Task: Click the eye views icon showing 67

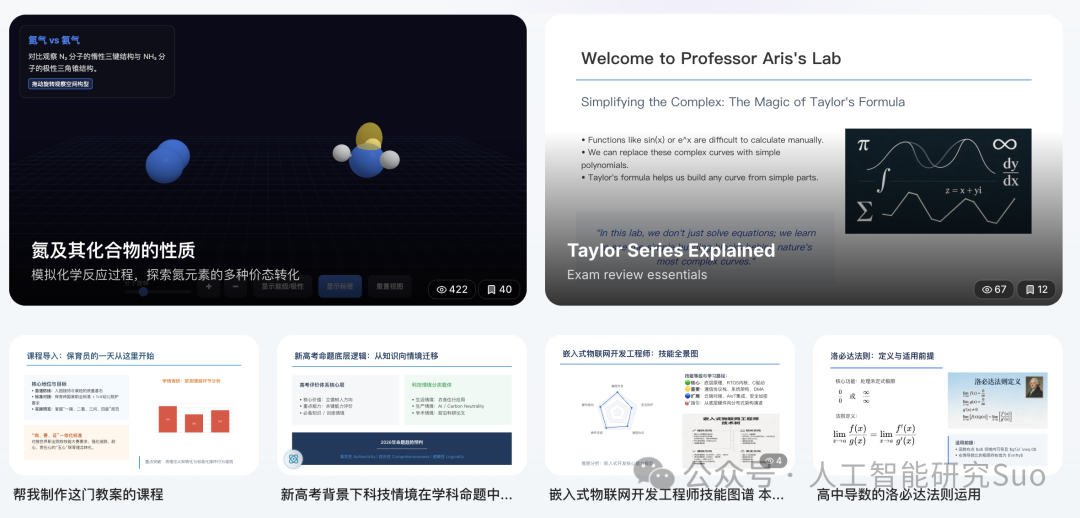Action: 987,289
